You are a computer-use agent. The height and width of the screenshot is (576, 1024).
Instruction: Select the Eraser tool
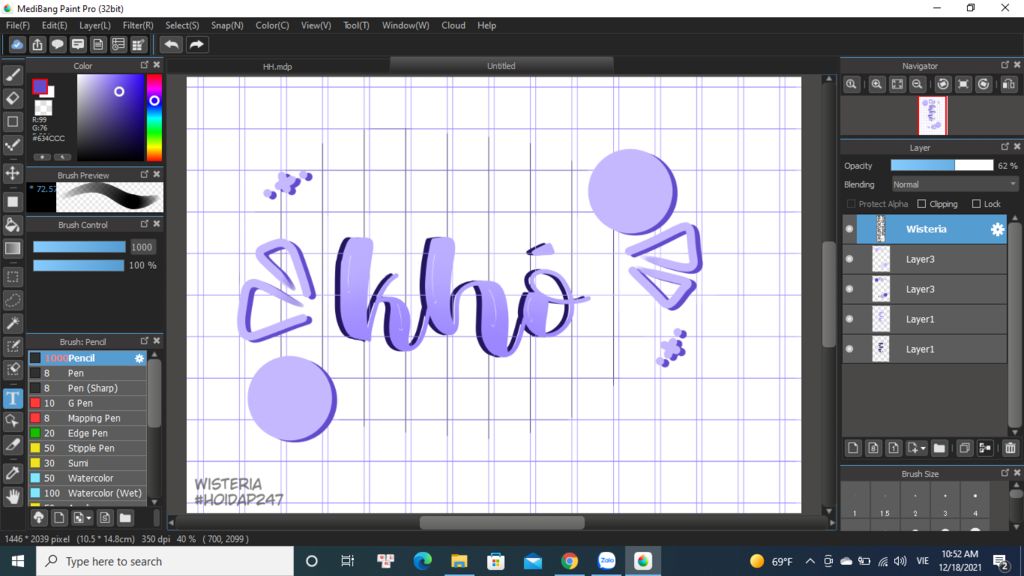pos(12,99)
